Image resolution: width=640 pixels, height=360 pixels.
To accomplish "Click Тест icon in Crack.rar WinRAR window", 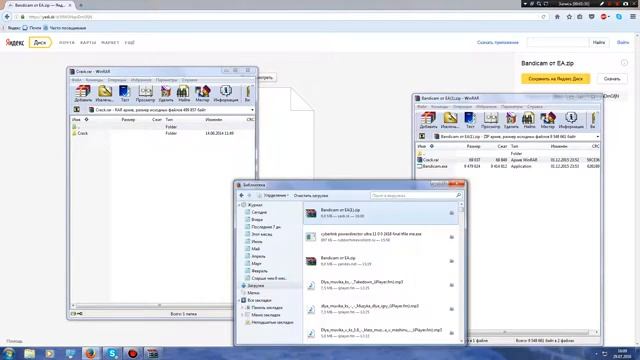I will tap(124, 93).
